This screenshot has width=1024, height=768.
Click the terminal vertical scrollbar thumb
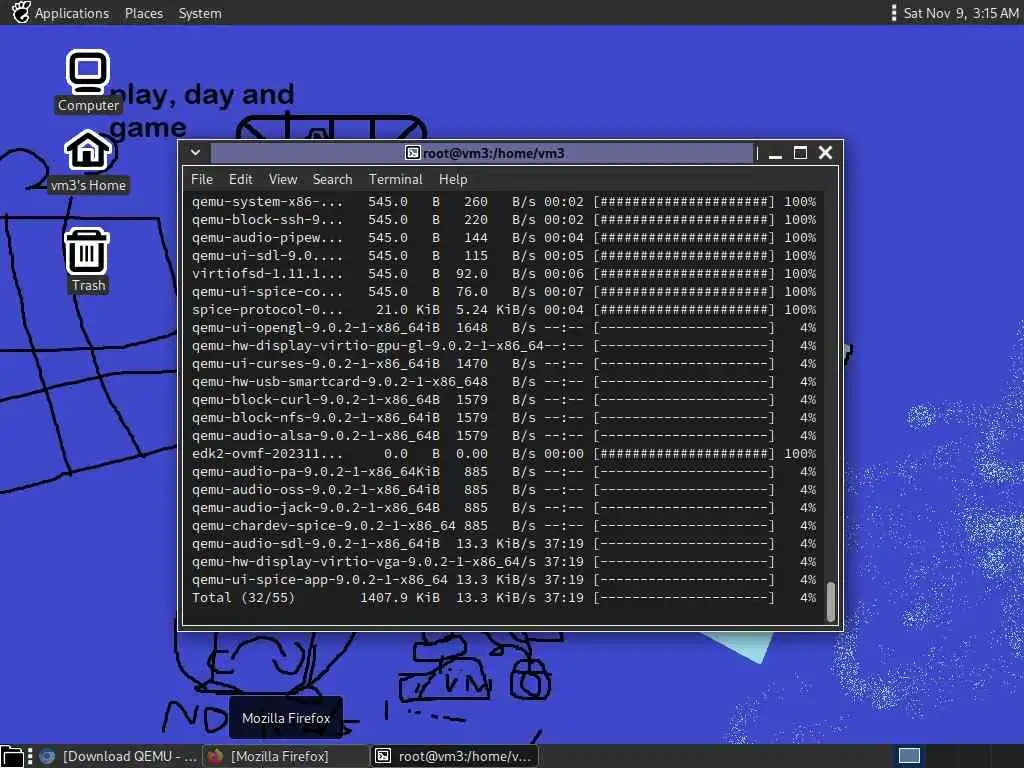[831, 601]
